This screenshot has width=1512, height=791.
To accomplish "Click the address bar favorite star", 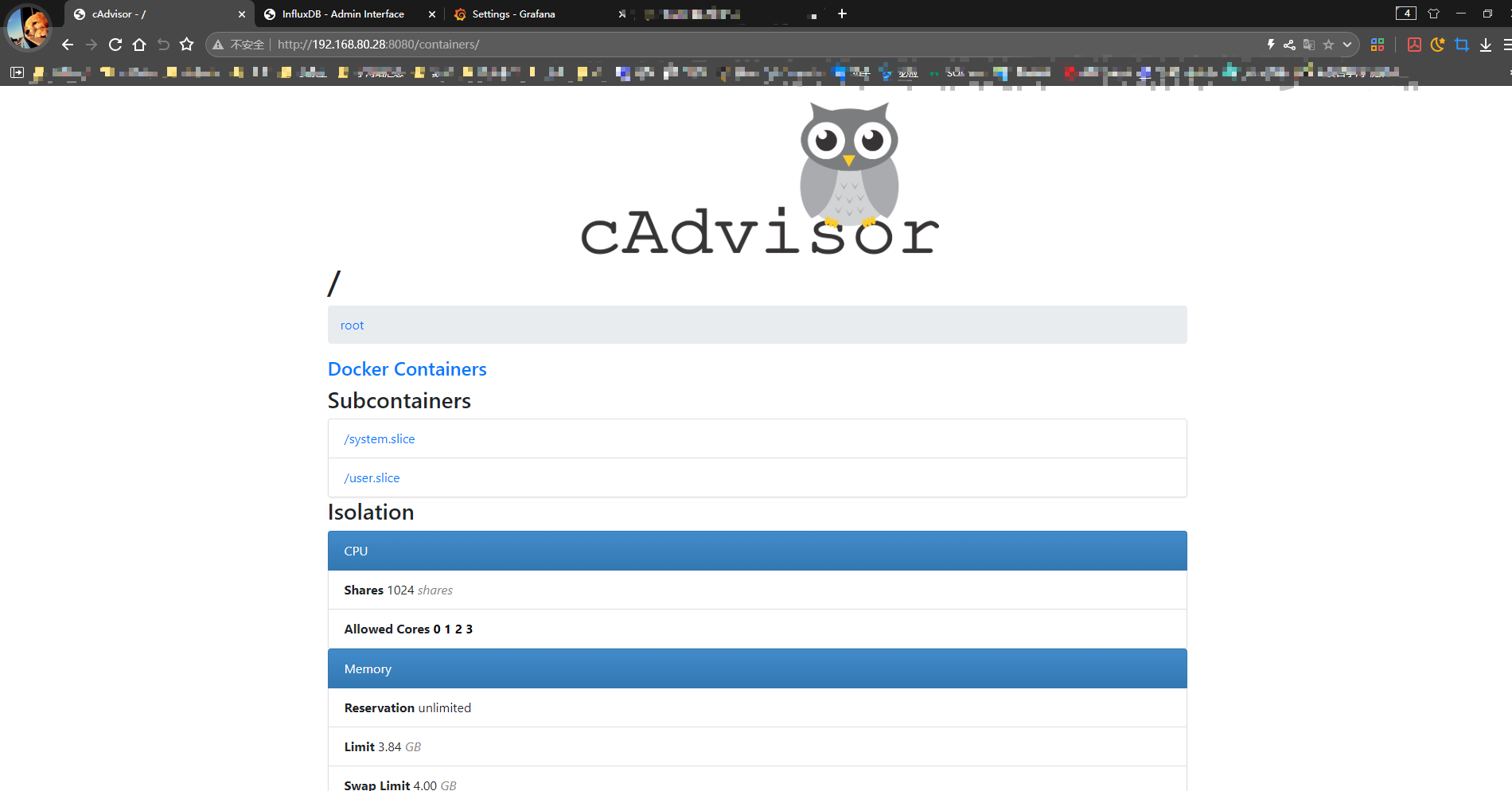I will pos(1328,45).
